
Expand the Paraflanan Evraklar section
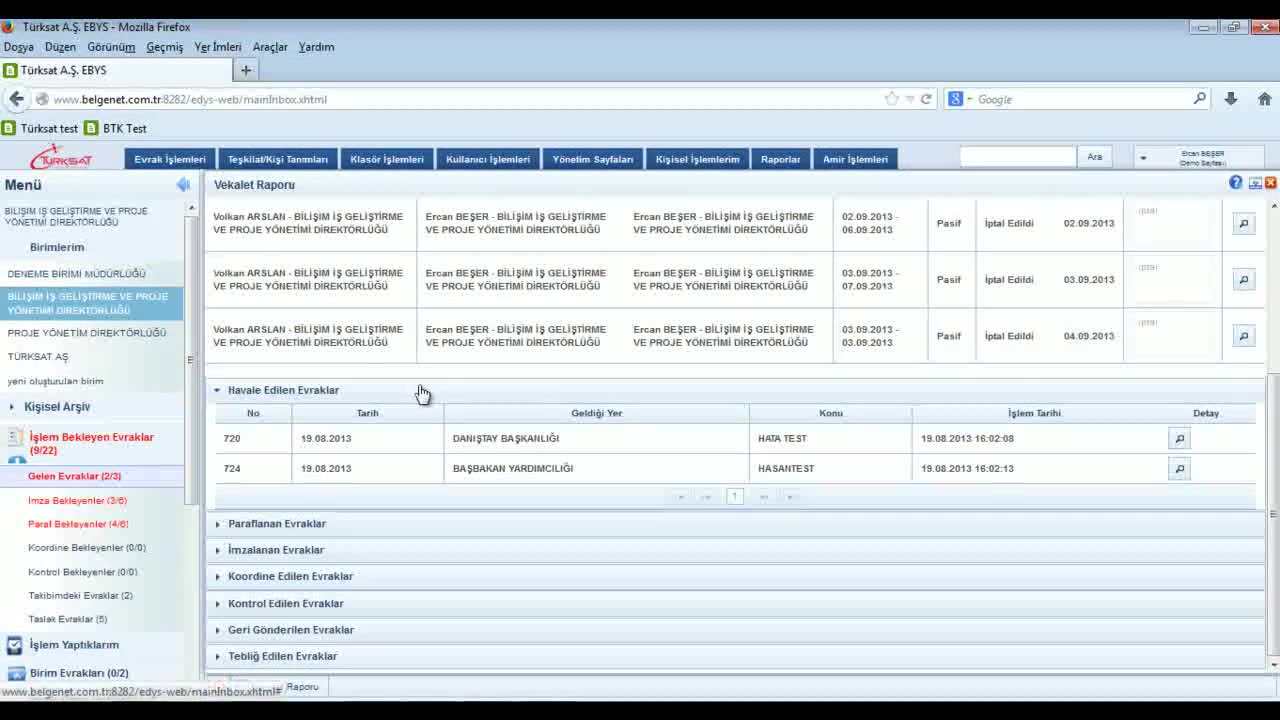(x=276, y=524)
